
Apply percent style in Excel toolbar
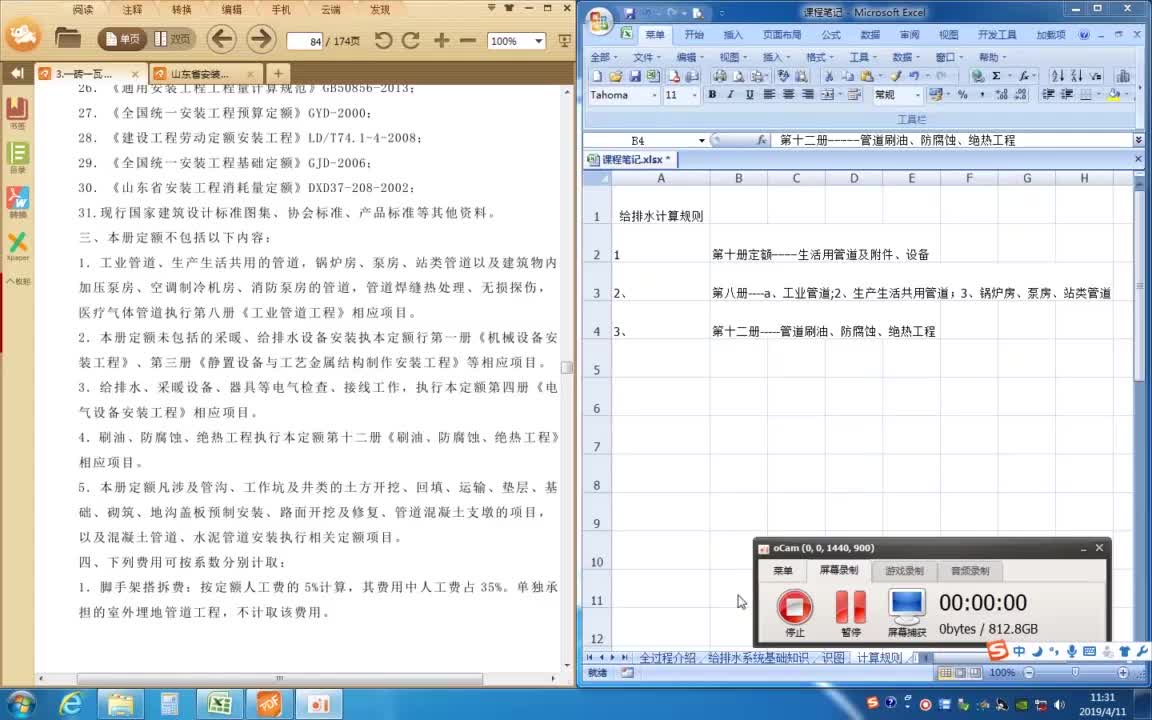point(962,95)
